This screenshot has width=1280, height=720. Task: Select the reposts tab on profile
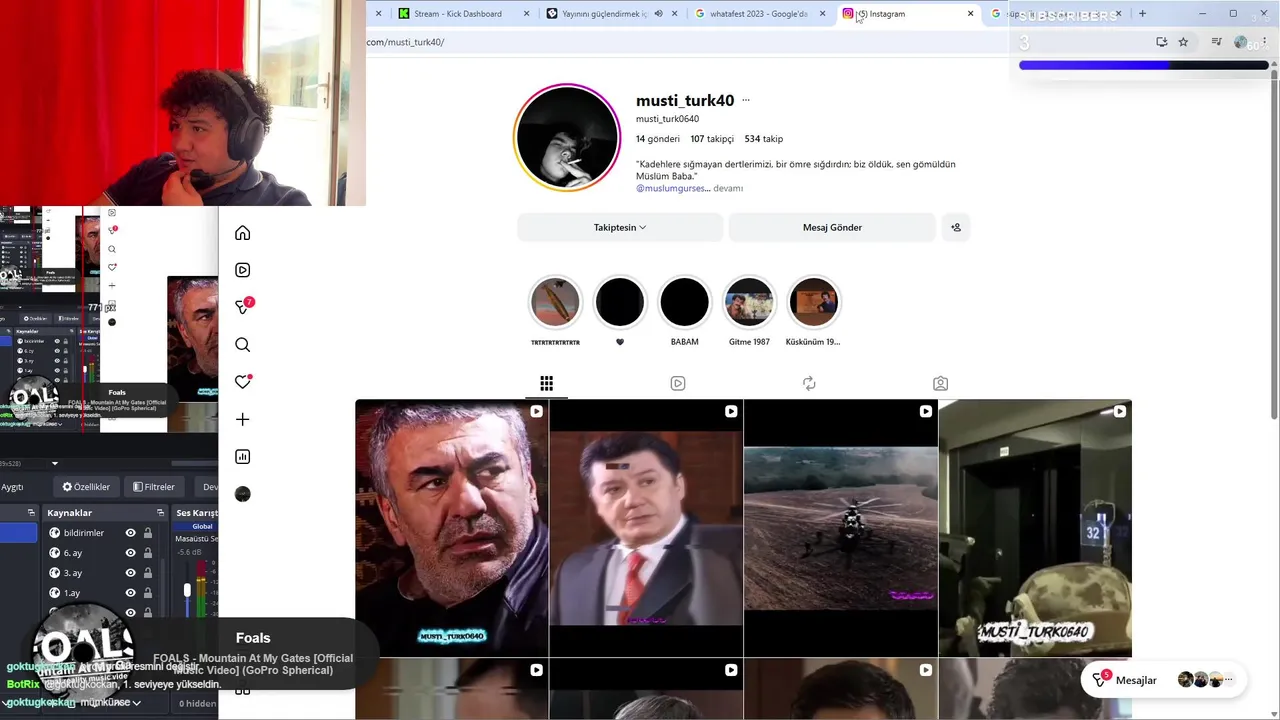click(x=809, y=383)
